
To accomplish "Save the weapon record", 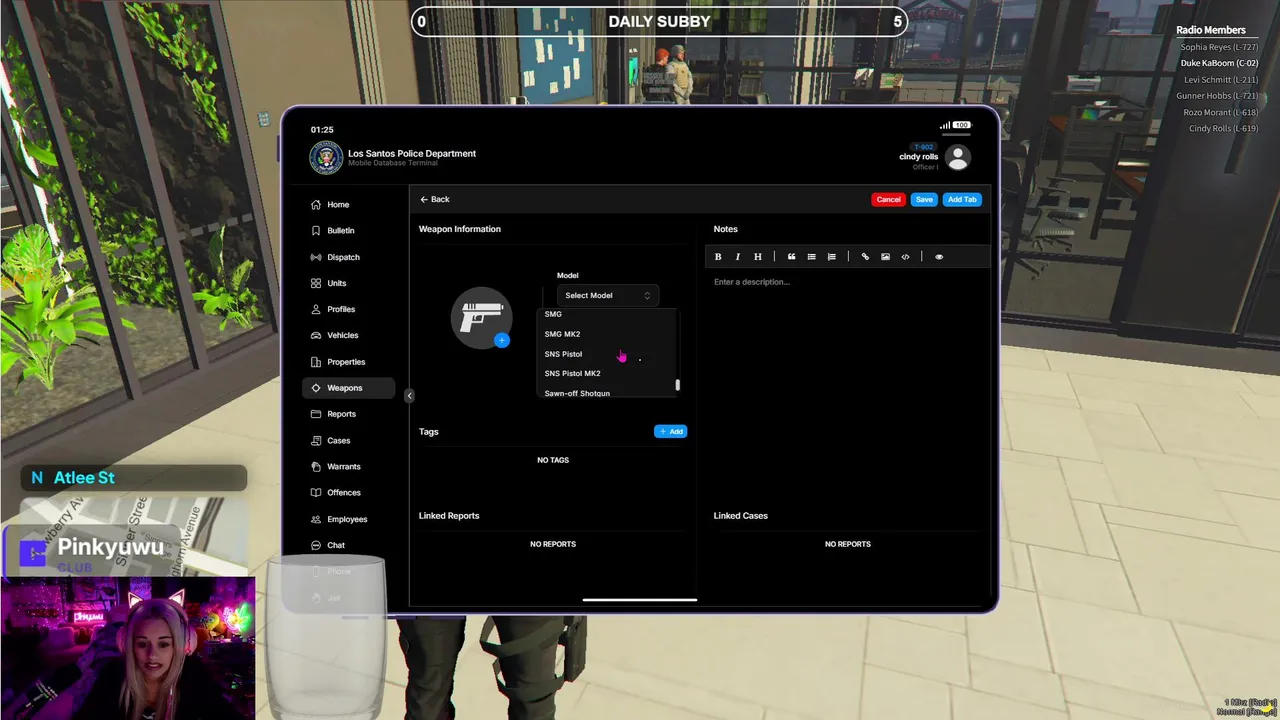I will click(924, 200).
